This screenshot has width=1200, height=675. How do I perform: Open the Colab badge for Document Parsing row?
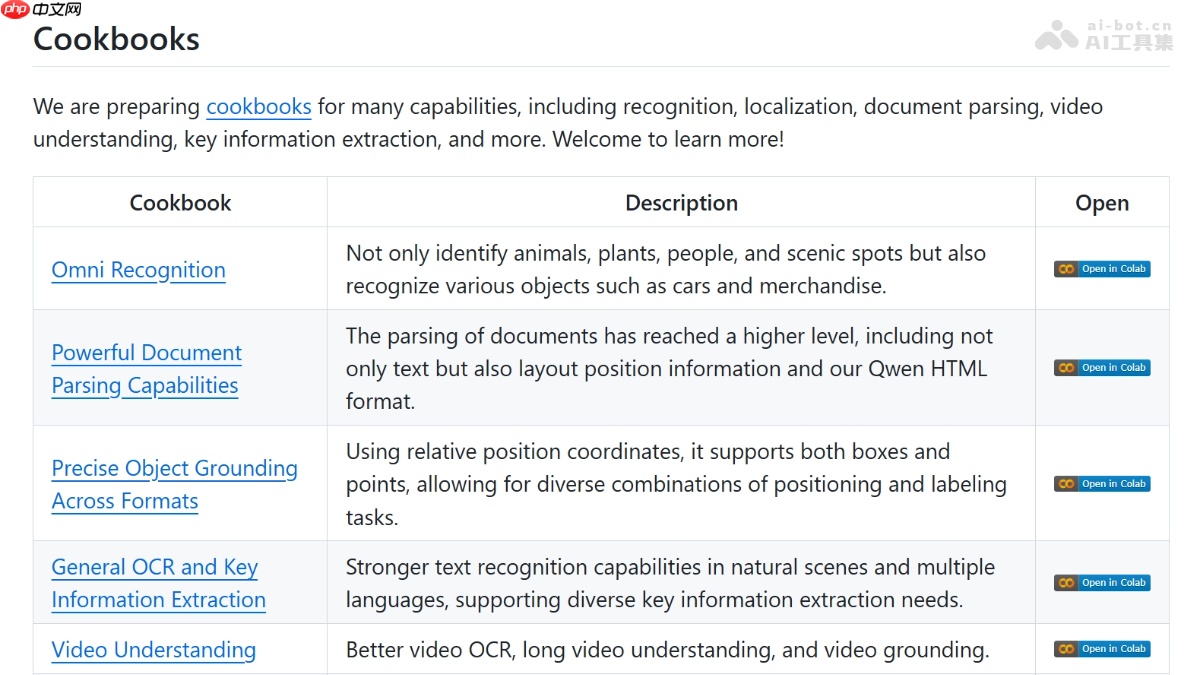1102,368
